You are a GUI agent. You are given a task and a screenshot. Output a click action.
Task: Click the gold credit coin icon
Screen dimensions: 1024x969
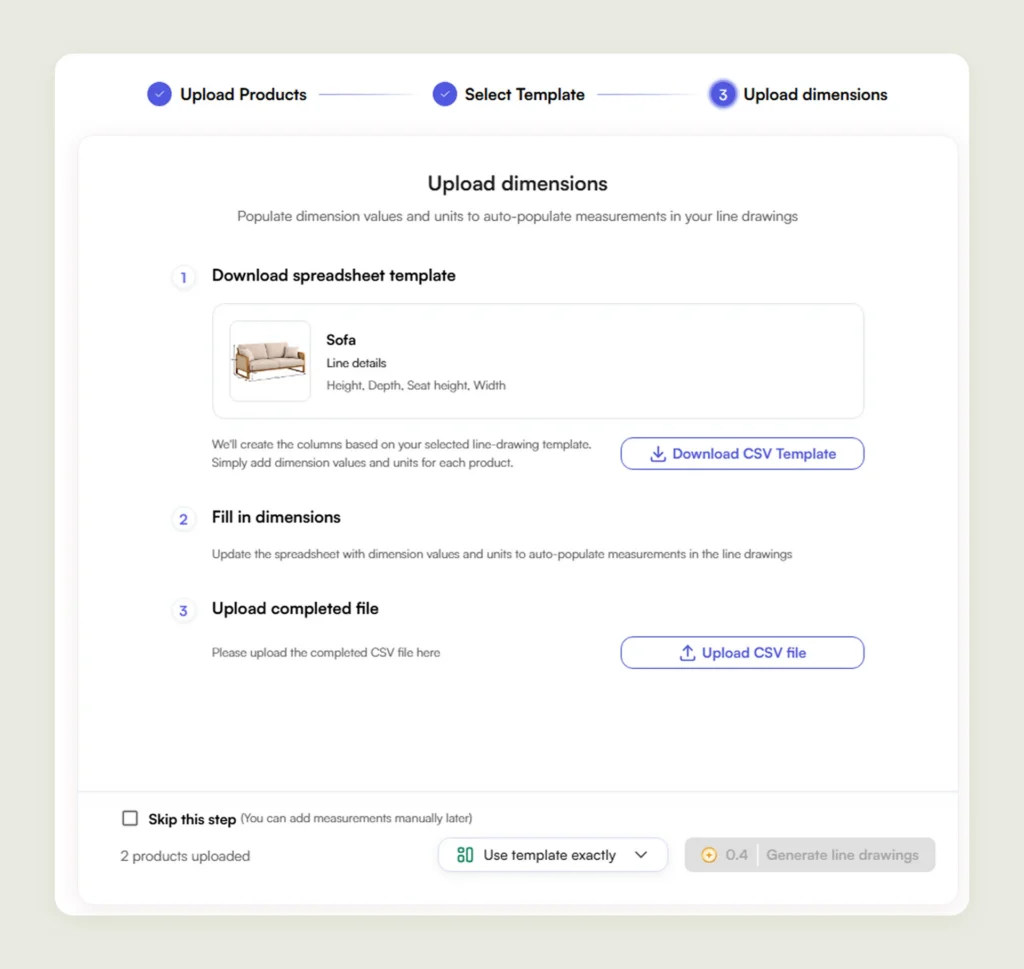pos(709,855)
